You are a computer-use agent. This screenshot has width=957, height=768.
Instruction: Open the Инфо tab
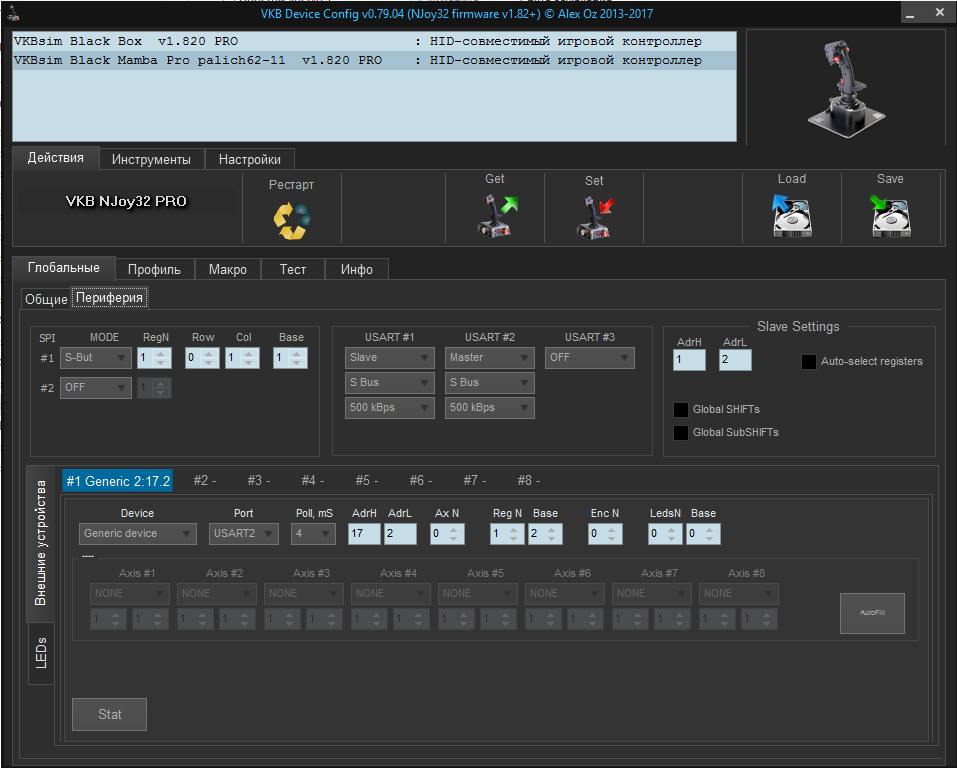click(x=357, y=269)
